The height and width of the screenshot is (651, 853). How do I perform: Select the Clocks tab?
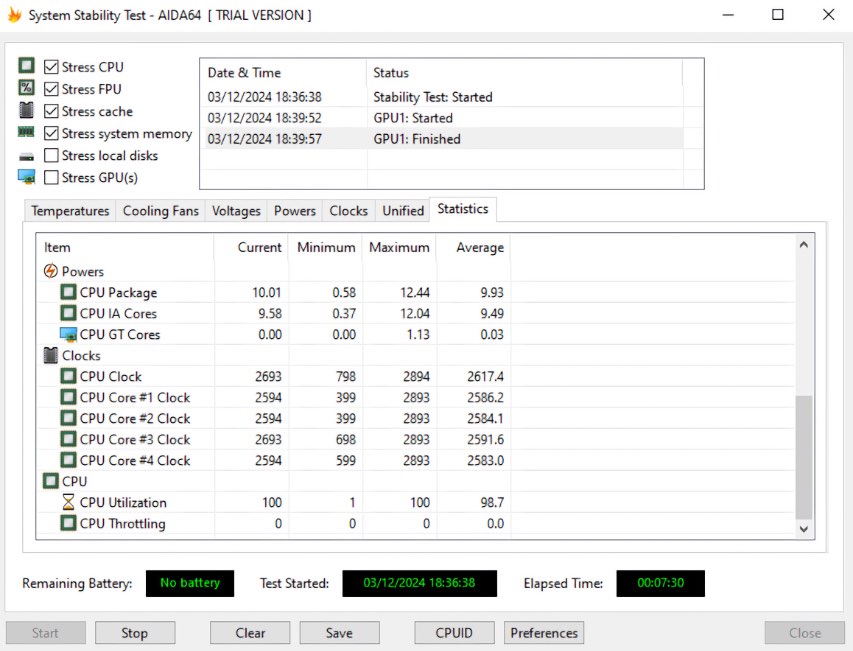point(349,211)
